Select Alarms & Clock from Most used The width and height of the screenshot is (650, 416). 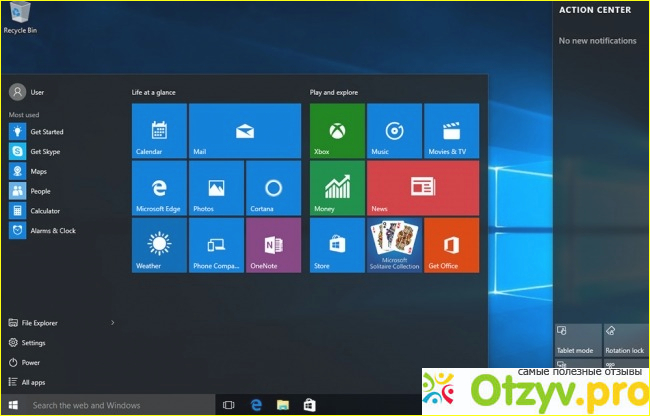(x=52, y=231)
